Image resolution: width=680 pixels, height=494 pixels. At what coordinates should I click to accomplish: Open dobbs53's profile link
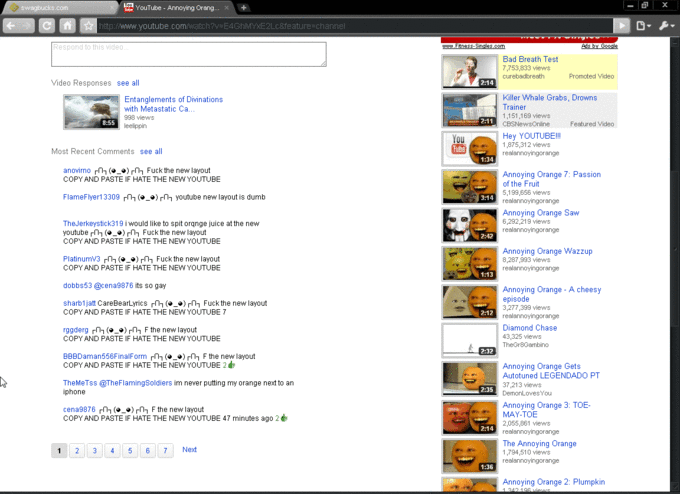(x=77, y=285)
